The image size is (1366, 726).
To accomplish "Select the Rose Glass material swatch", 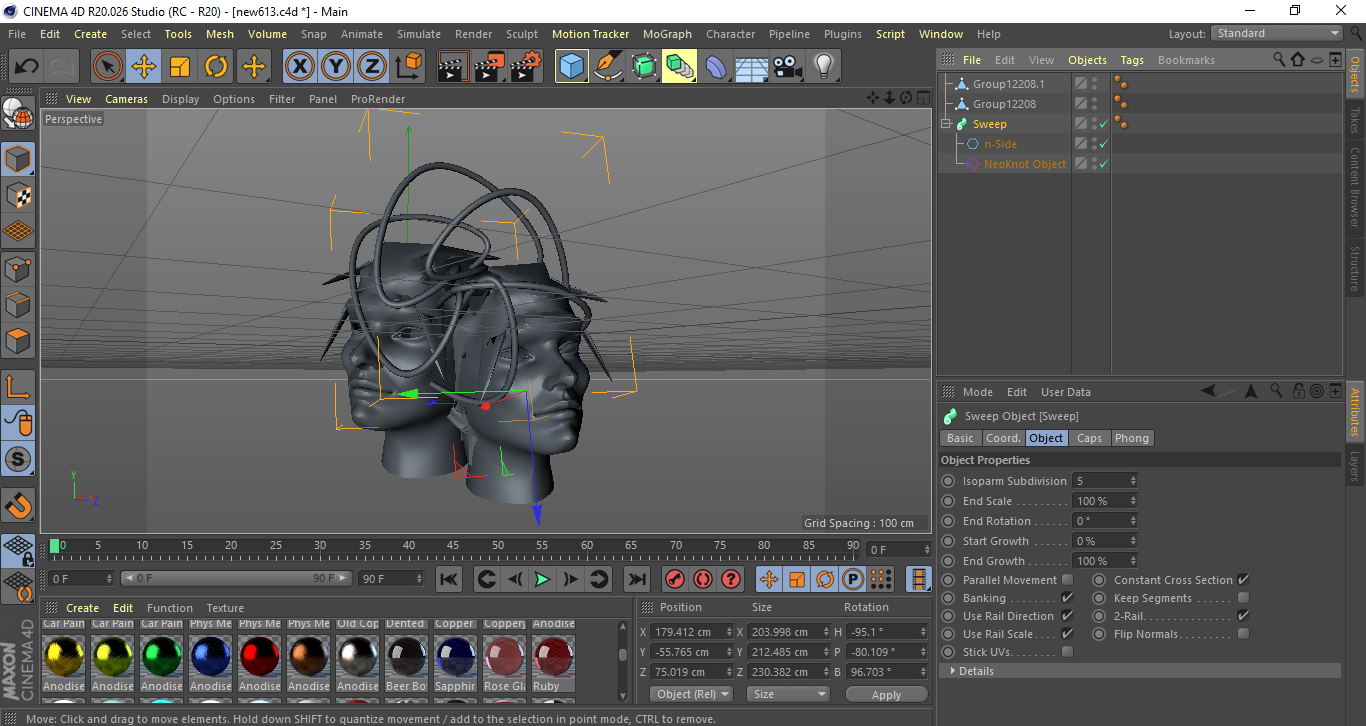I will point(504,655).
